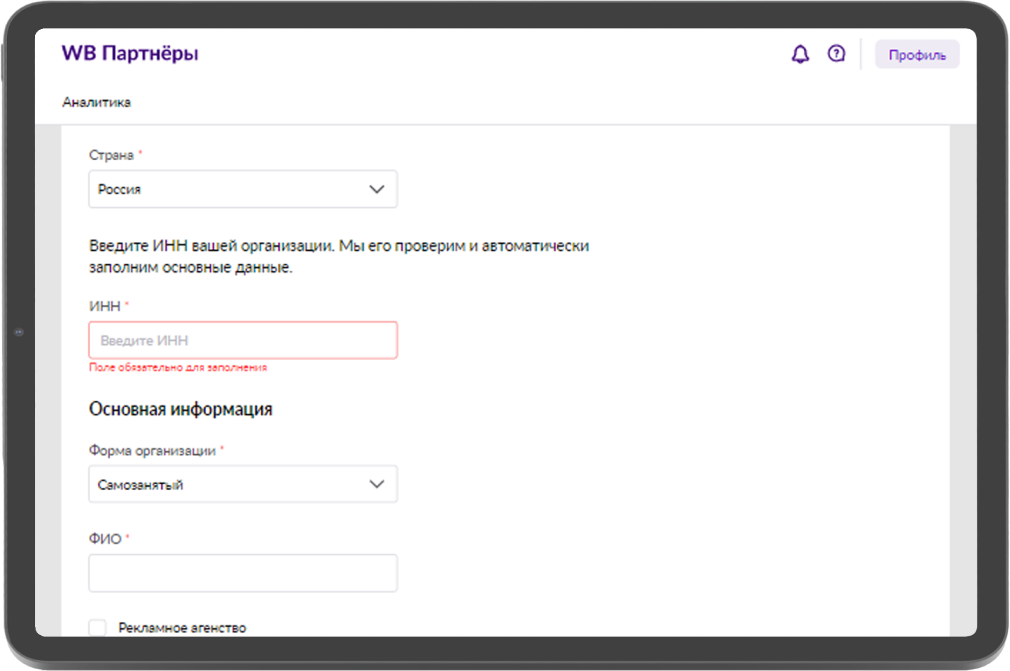Focus the Введите ИНН input field
The height and width of the screenshot is (671, 1010).
click(242, 340)
